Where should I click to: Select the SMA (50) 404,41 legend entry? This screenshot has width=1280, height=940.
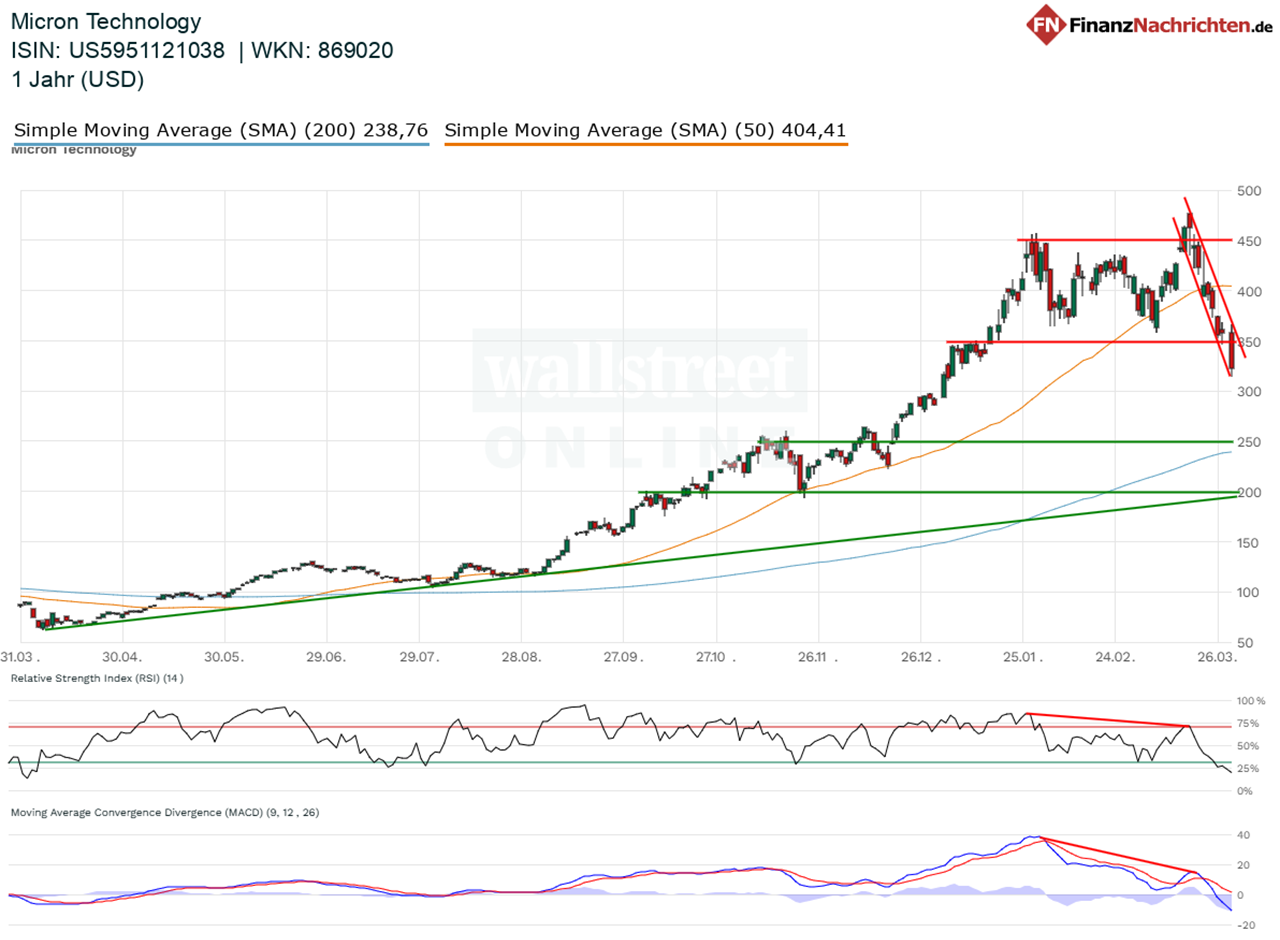click(x=645, y=129)
